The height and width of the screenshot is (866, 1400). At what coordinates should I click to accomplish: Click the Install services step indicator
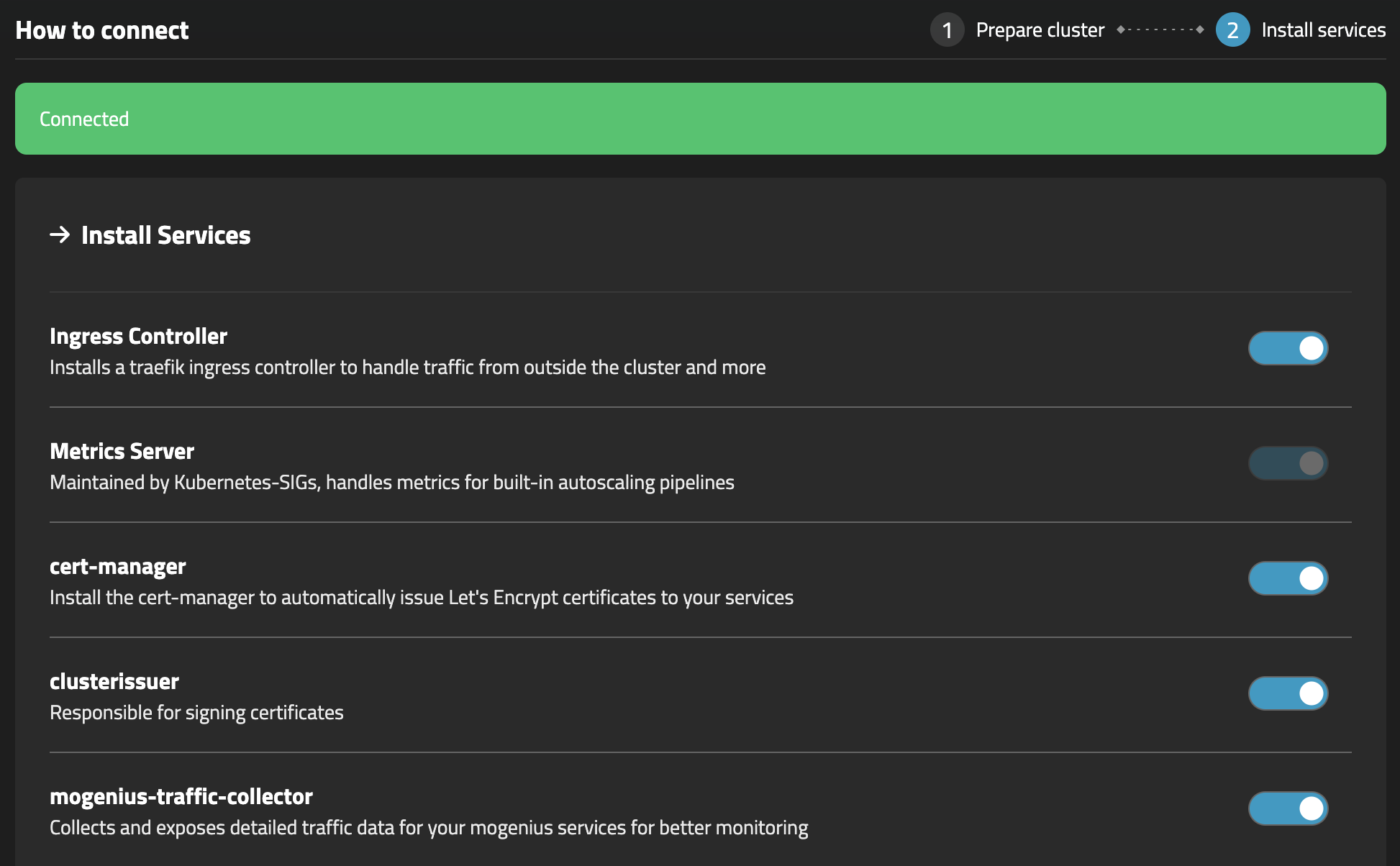[1324, 29]
